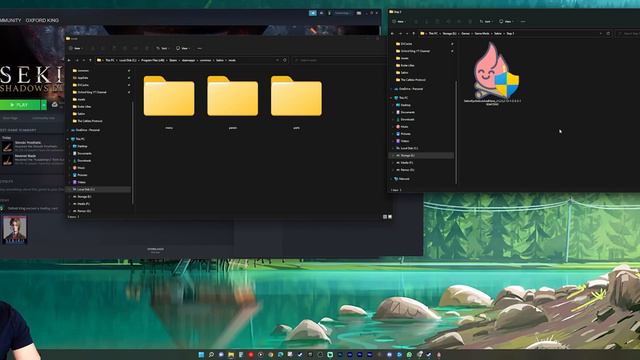The image size is (640, 360).
Task: Collapse This PC in mods window sidebar
Action: point(69,139)
